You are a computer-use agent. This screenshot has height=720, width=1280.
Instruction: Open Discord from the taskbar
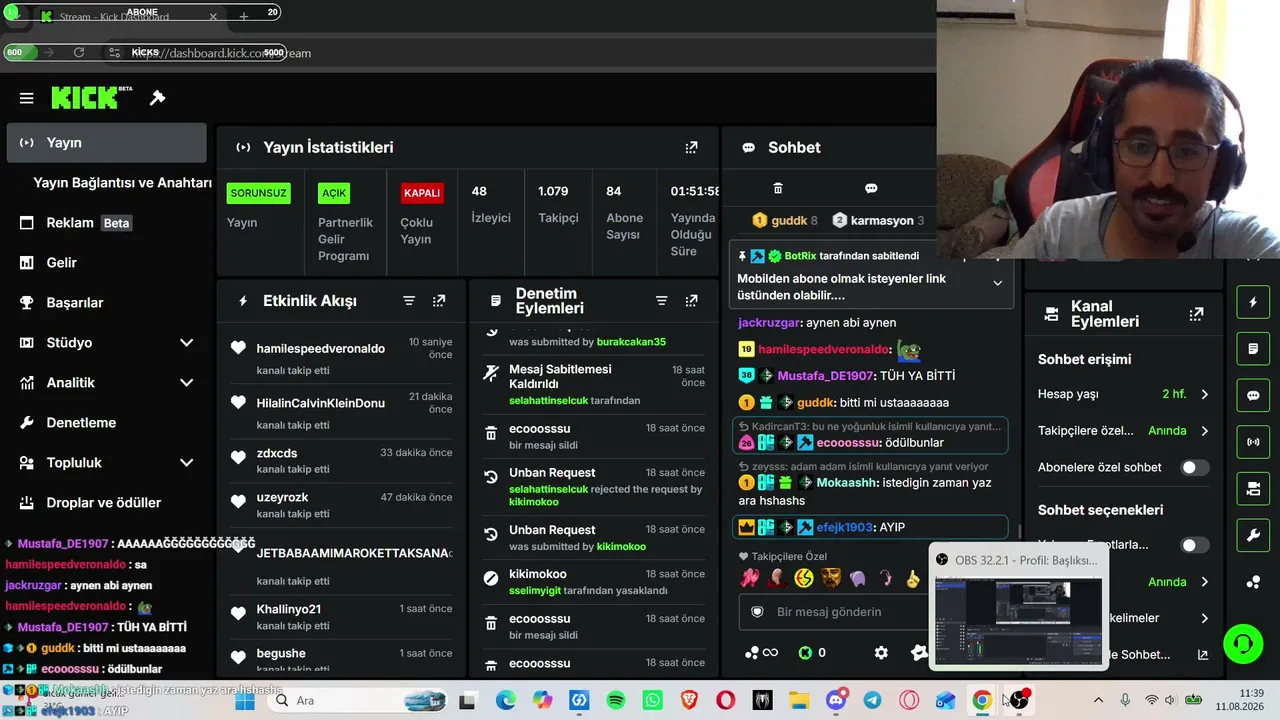(x=836, y=701)
